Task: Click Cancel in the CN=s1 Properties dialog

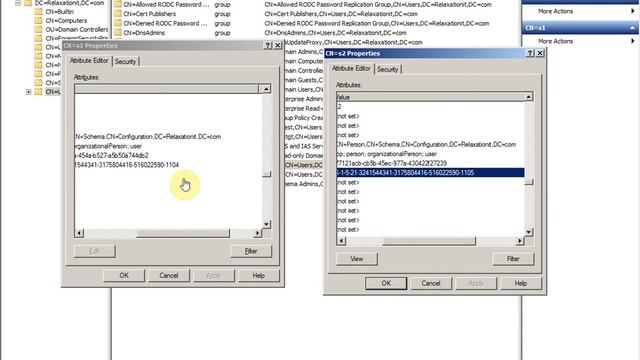Action: 169,276
